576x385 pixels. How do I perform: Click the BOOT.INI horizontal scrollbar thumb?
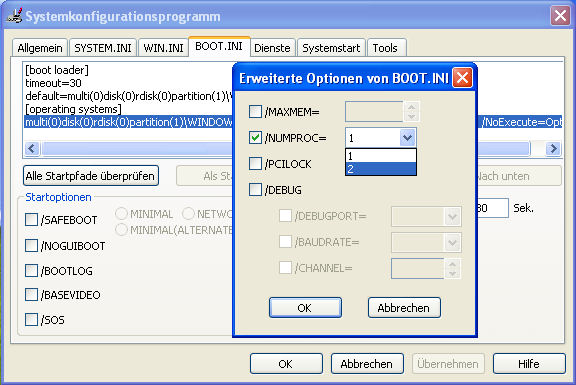tap(286, 149)
